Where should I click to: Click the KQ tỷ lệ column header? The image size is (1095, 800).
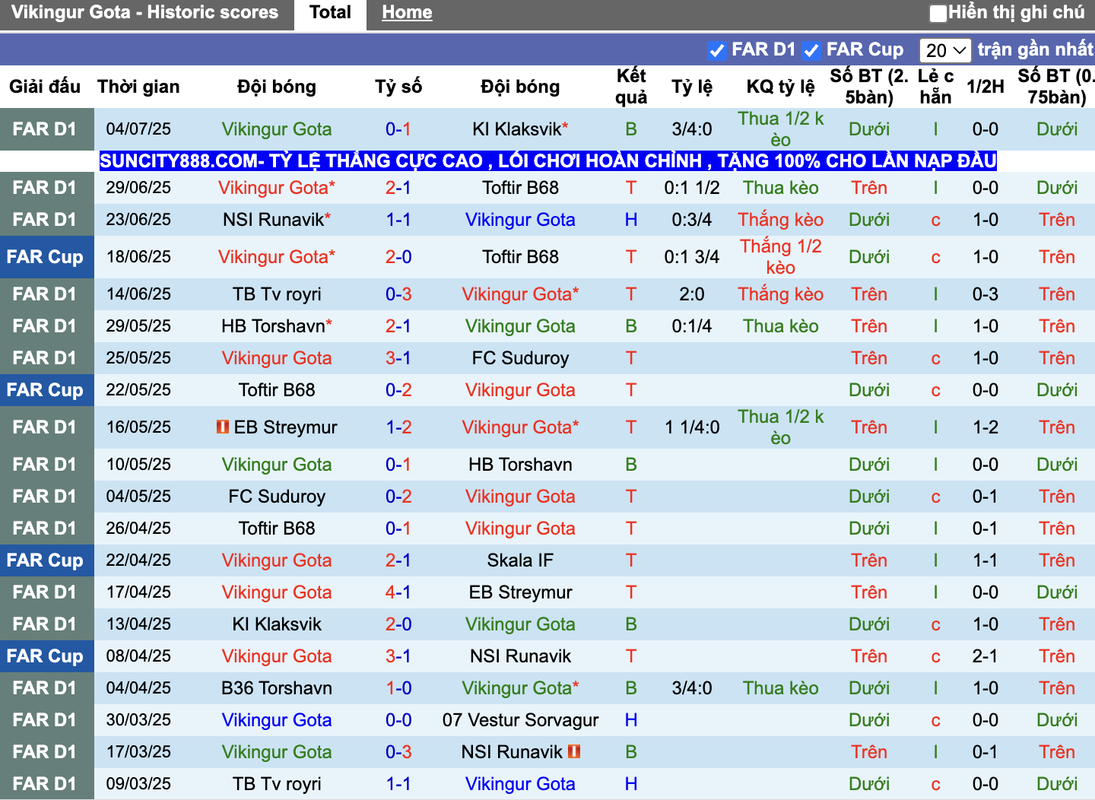[x=780, y=87]
